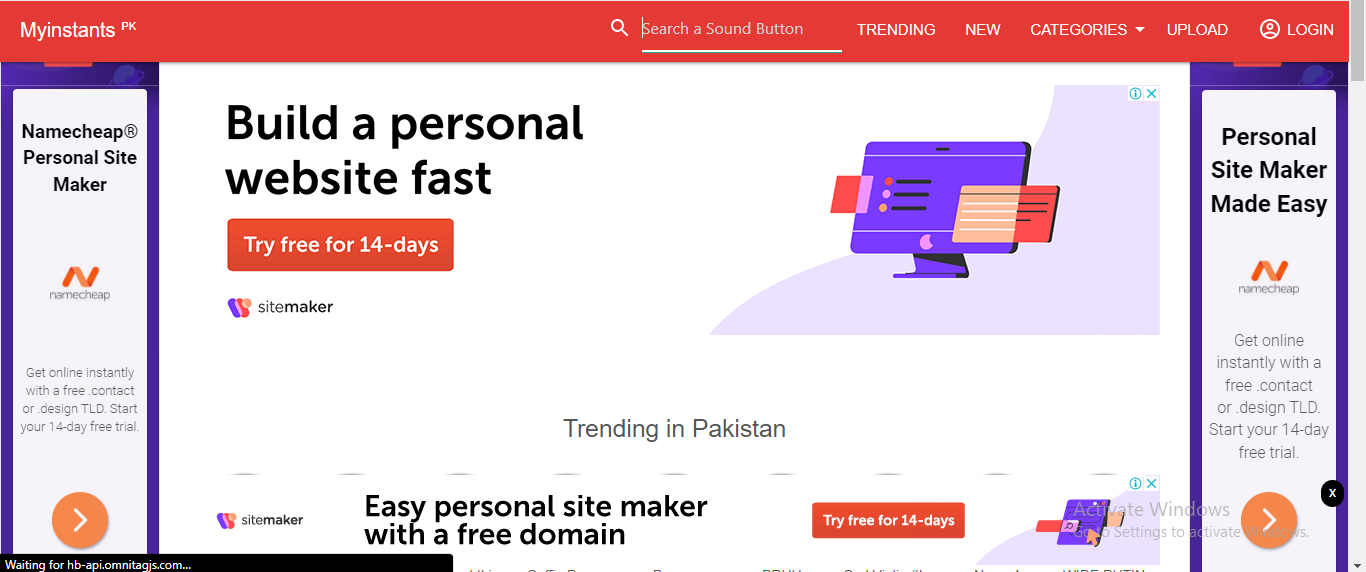Viewport: 1366px width, 572px height.
Task: Click the search magnifier icon
Action: pyautogui.click(x=620, y=28)
